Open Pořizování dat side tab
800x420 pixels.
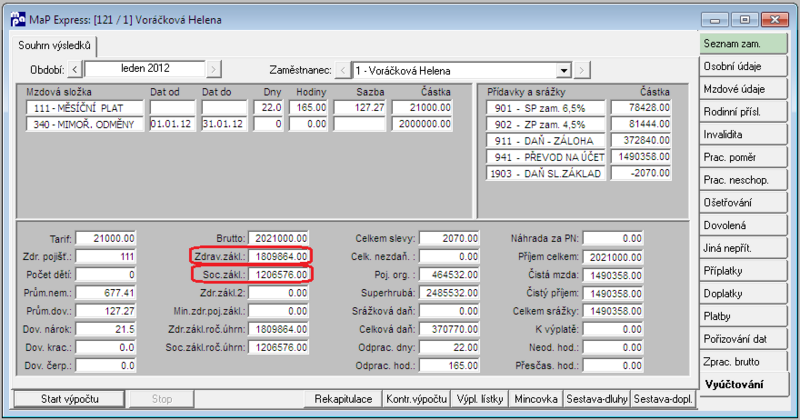[743, 339]
